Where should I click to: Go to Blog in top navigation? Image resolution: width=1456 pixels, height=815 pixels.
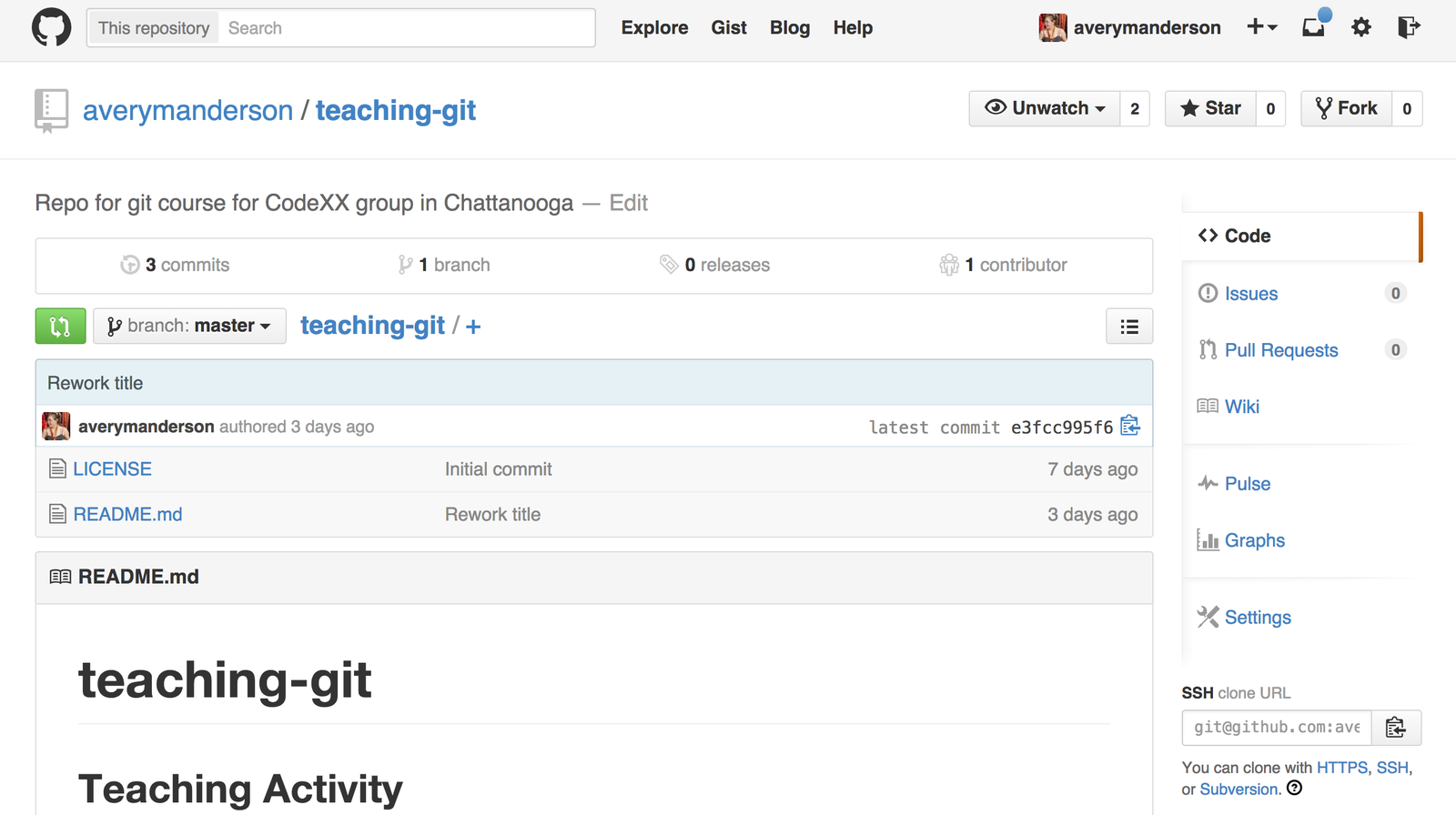[790, 27]
